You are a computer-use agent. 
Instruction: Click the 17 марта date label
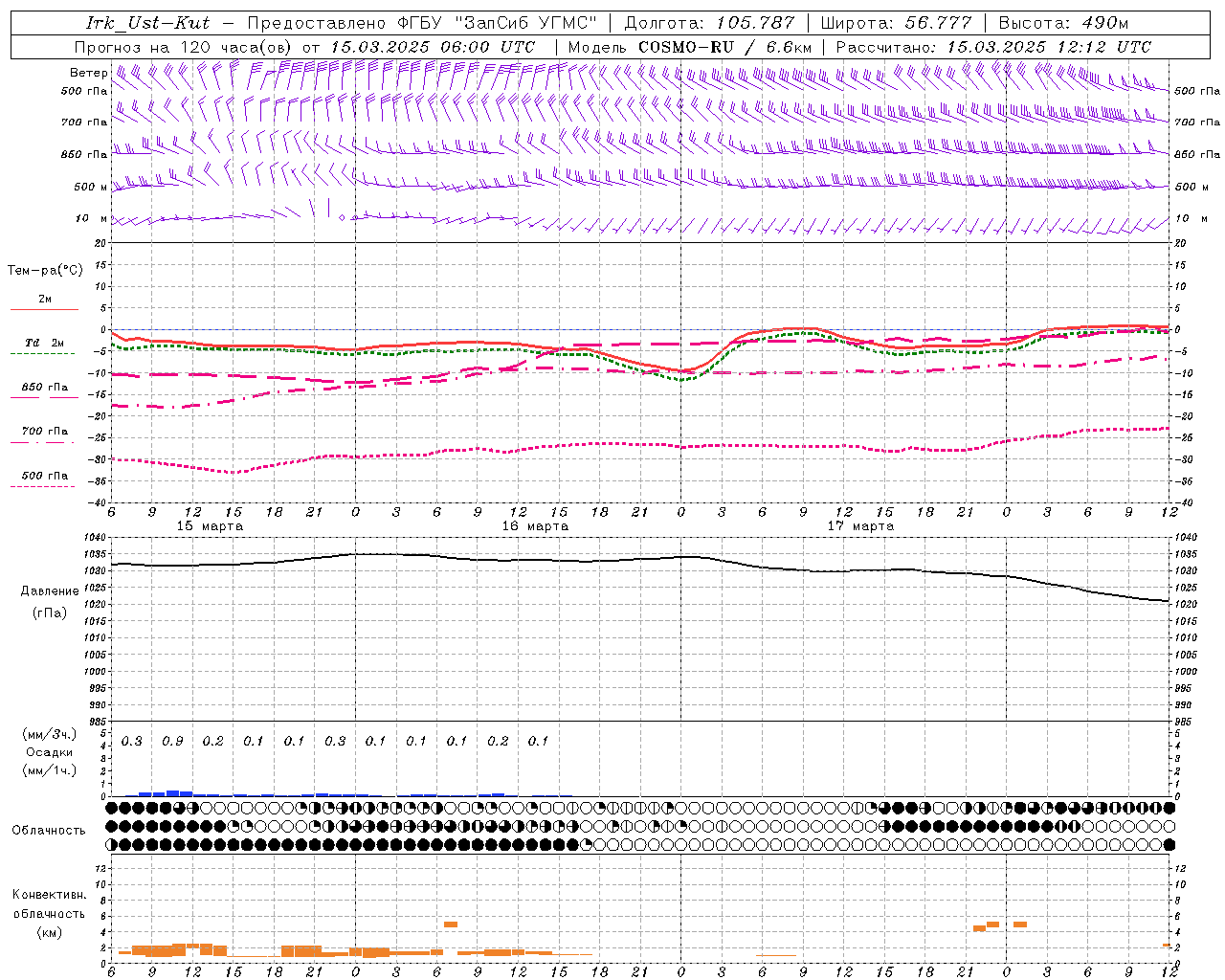860,526
